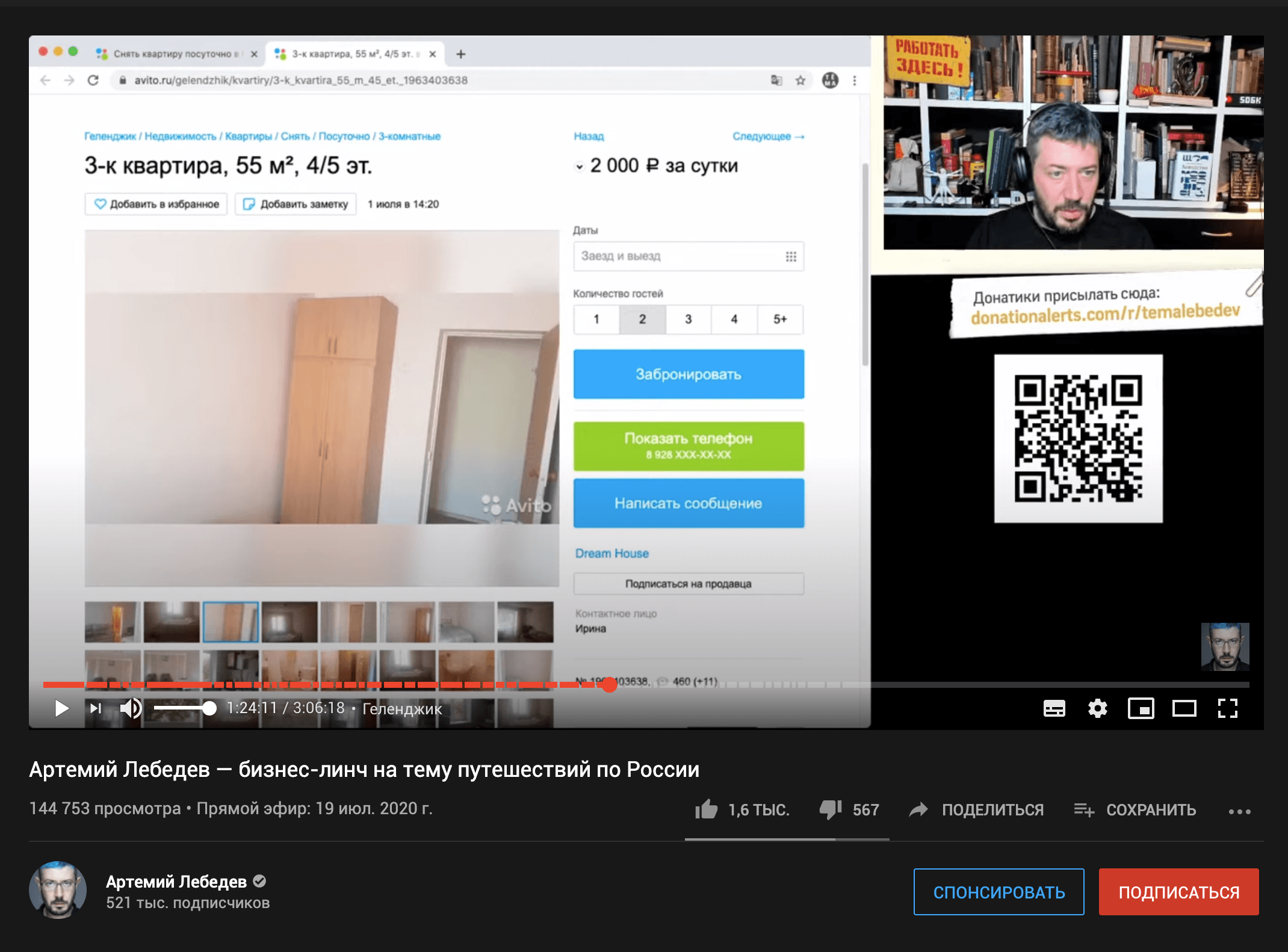Viewport: 1288px width, 952px height.
Task: Add listing to favorites
Action: pos(156,204)
